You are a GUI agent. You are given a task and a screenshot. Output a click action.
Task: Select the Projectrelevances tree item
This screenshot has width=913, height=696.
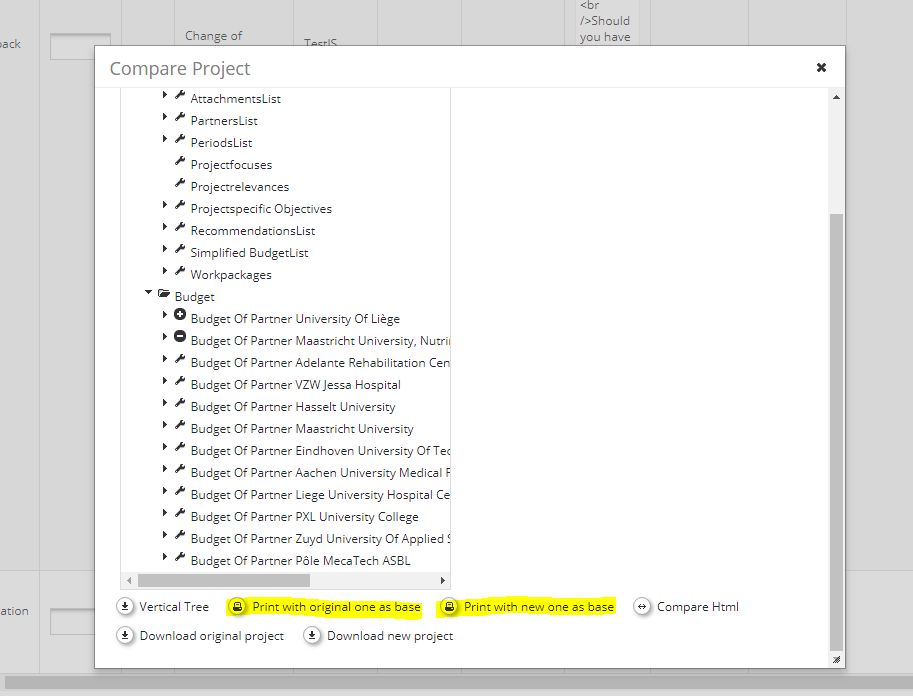(239, 187)
